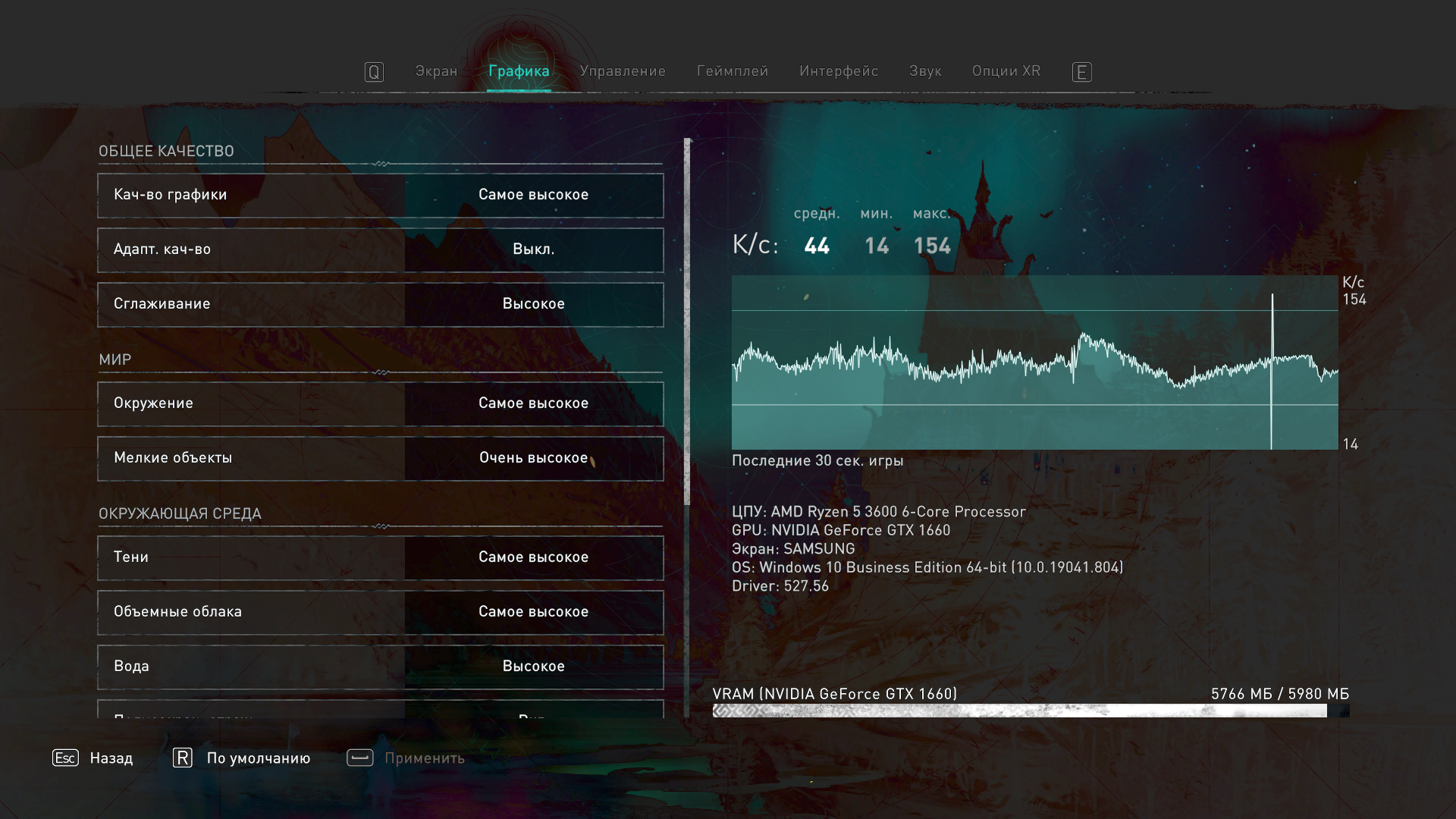Image resolution: width=1456 pixels, height=819 pixels.
Task: Change the Сглаживание option value
Action: tap(533, 304)
